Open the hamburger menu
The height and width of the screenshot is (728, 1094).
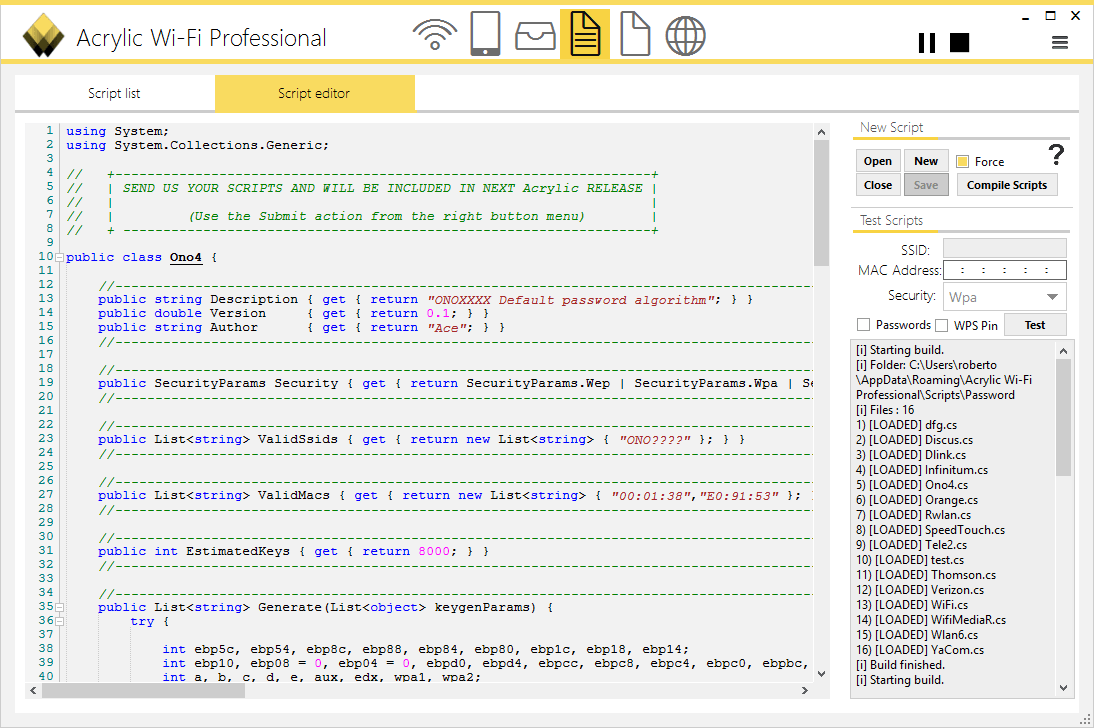[x=1060, y=43]
